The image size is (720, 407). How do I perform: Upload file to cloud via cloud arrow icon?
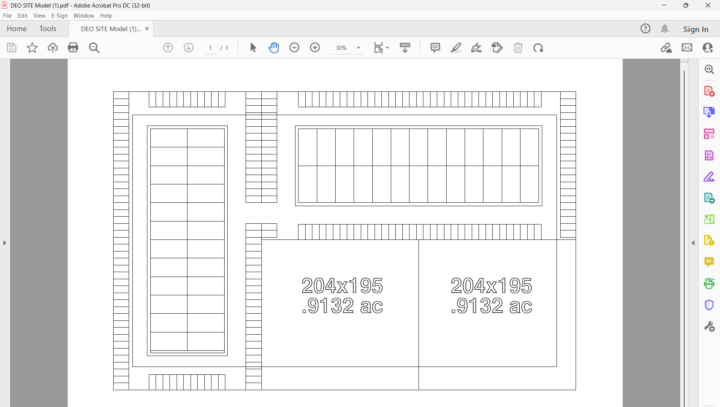point(53,48)
